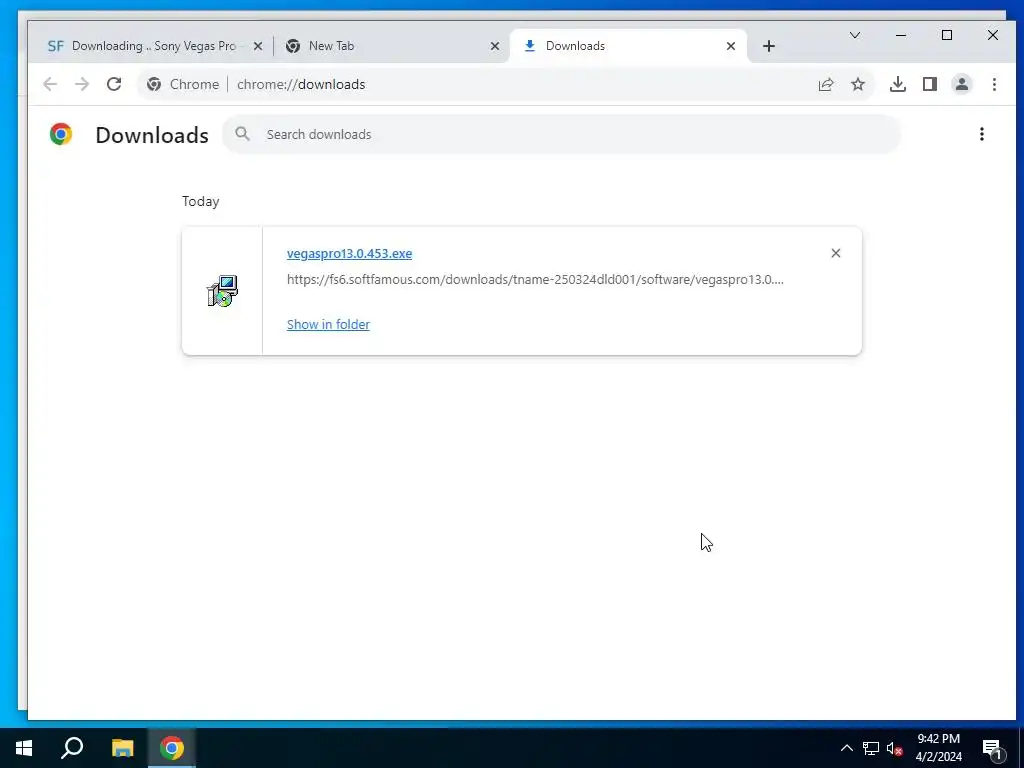Open a new tab with the plus button

pos(769,46)
